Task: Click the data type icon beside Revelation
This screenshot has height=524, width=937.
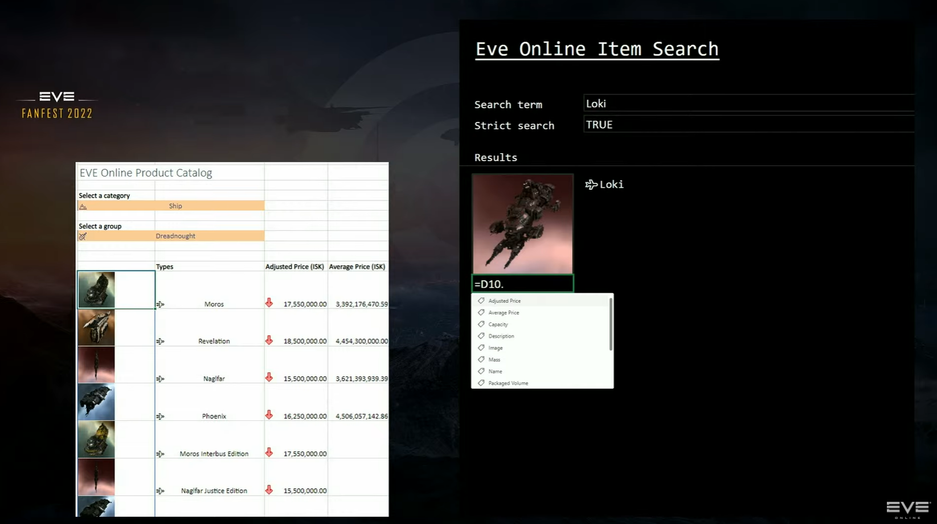Action: click(160, 341)
